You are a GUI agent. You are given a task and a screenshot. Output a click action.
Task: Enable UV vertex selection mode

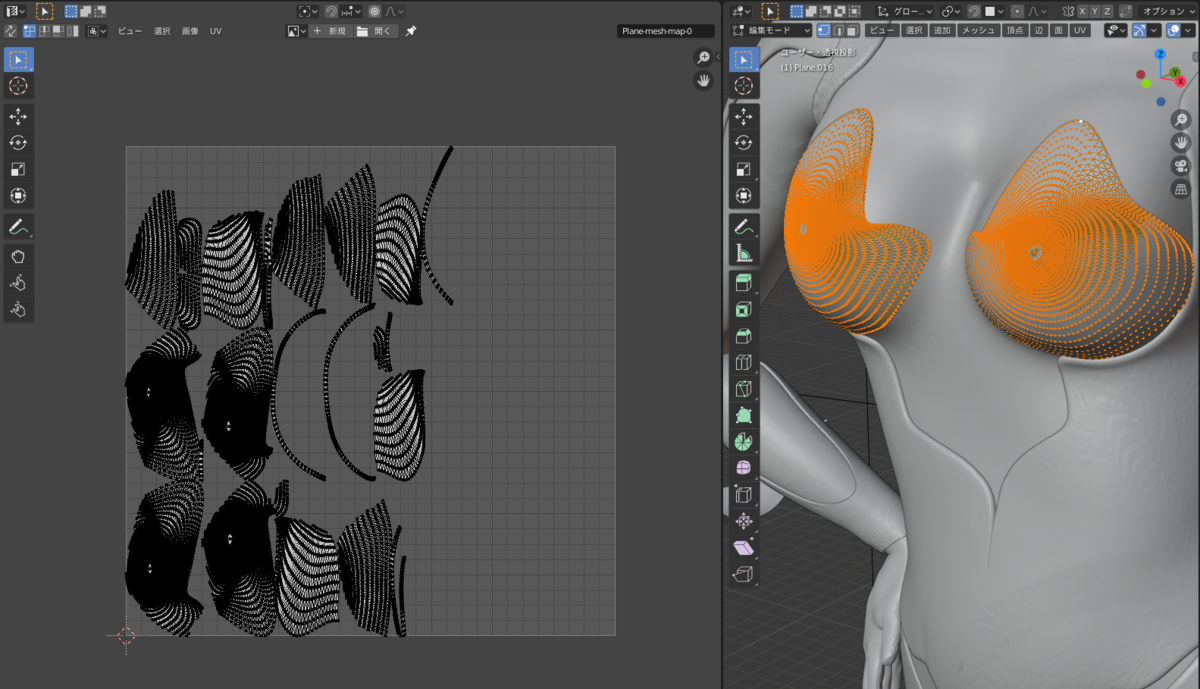click(x=29, y=31)
